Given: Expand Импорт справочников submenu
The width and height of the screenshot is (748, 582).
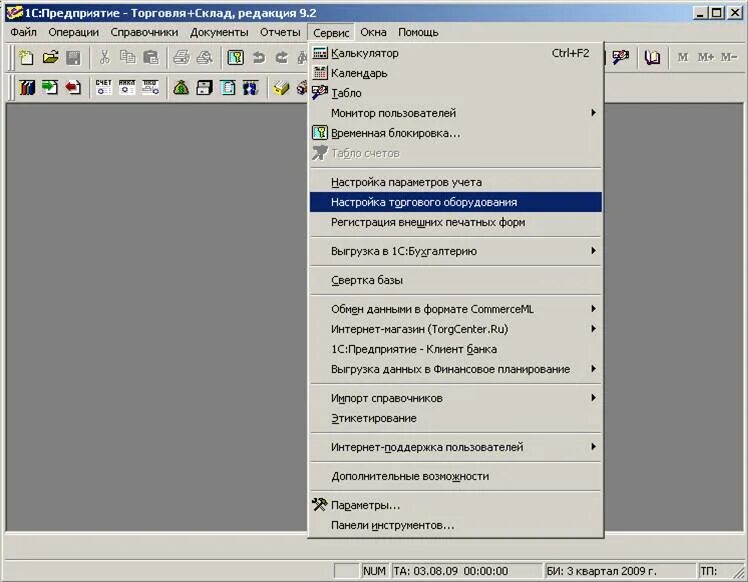Looking at the screenshot, I should 456,398.
